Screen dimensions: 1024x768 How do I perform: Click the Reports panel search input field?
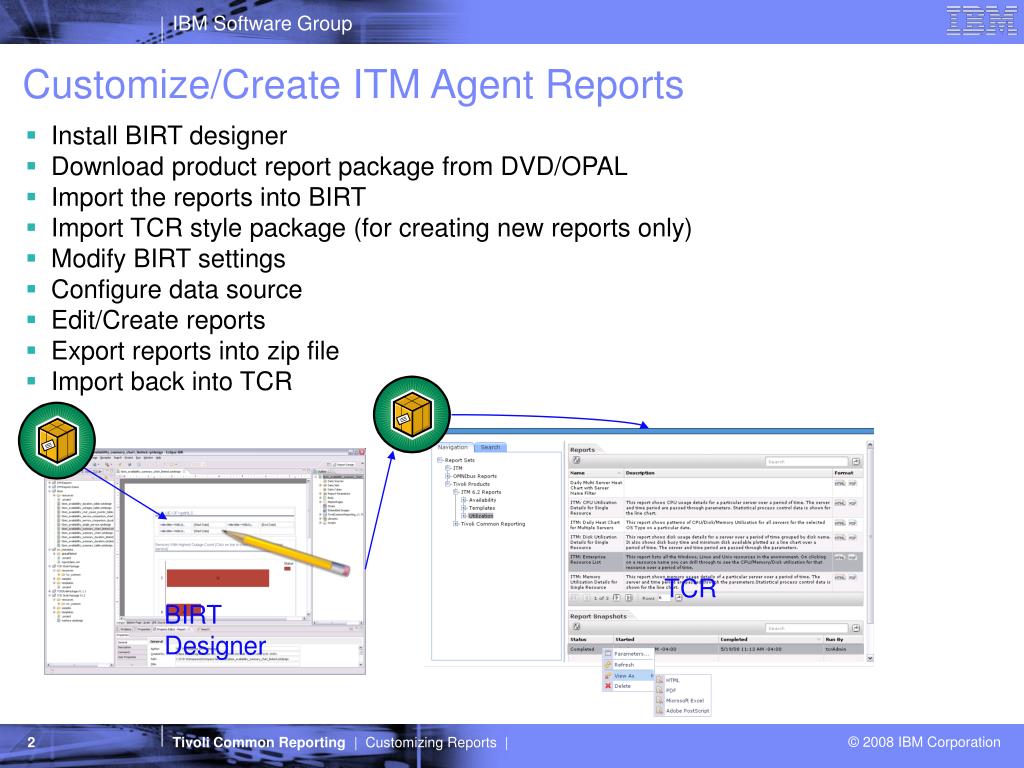(x=807, y=462)
